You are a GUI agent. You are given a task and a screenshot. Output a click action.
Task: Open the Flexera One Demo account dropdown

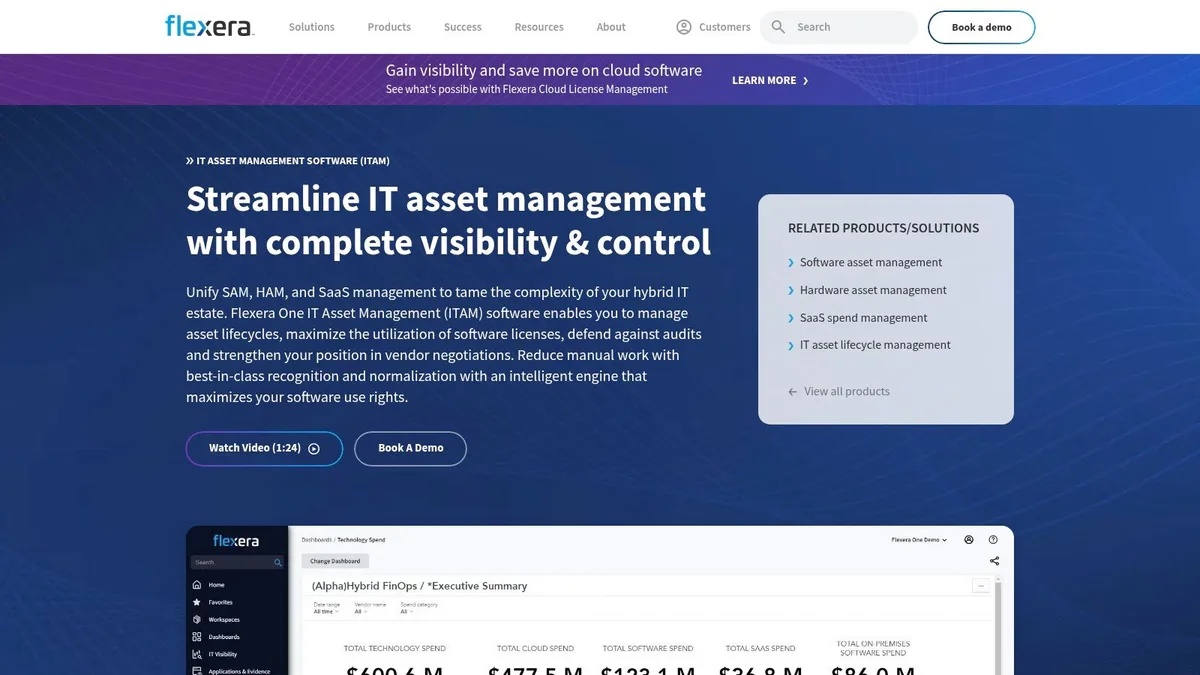coord(919,540)
